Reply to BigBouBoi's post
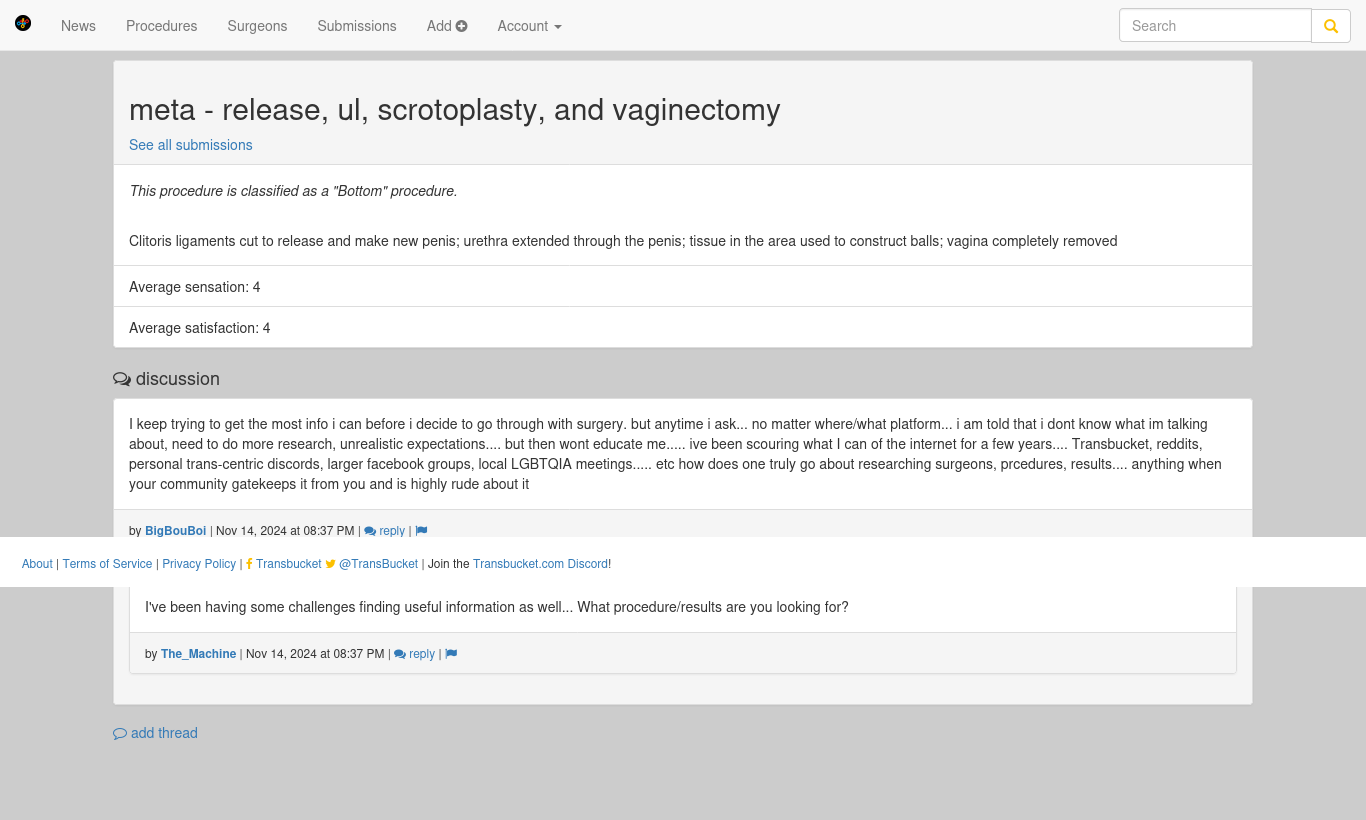Screen dimensions: 1366x820 point(385,531)
